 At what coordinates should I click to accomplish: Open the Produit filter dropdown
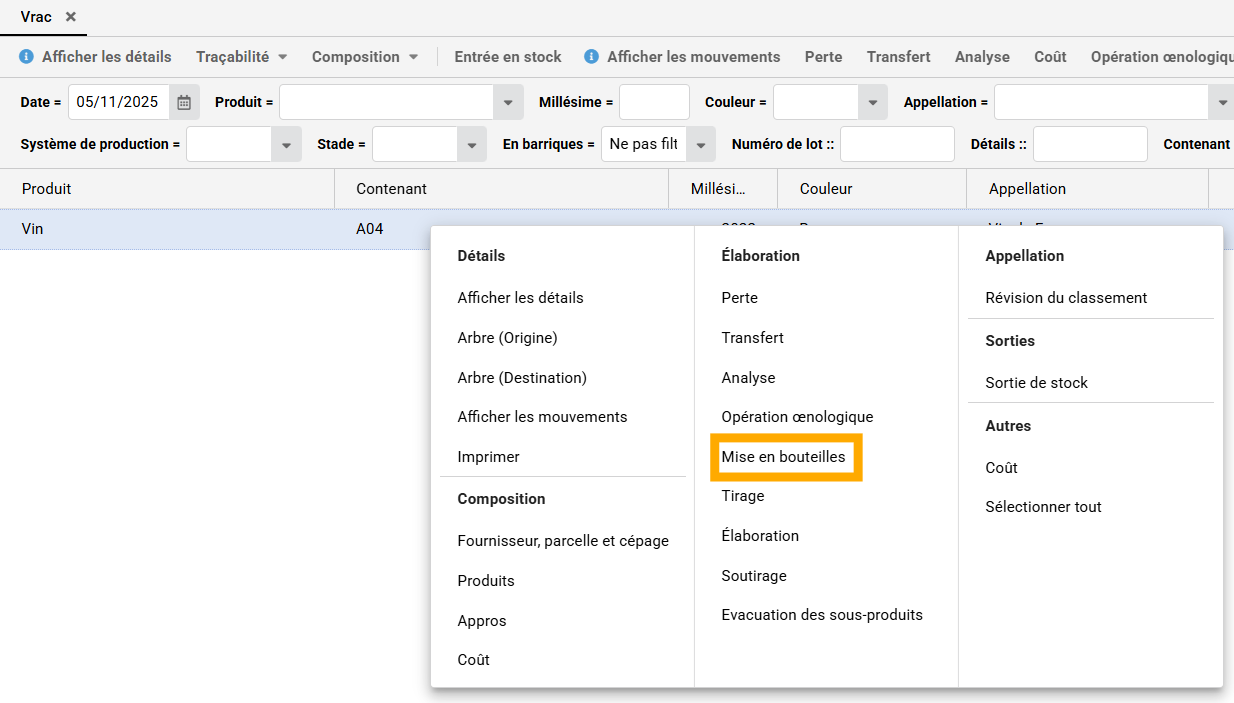click(508, 102)
